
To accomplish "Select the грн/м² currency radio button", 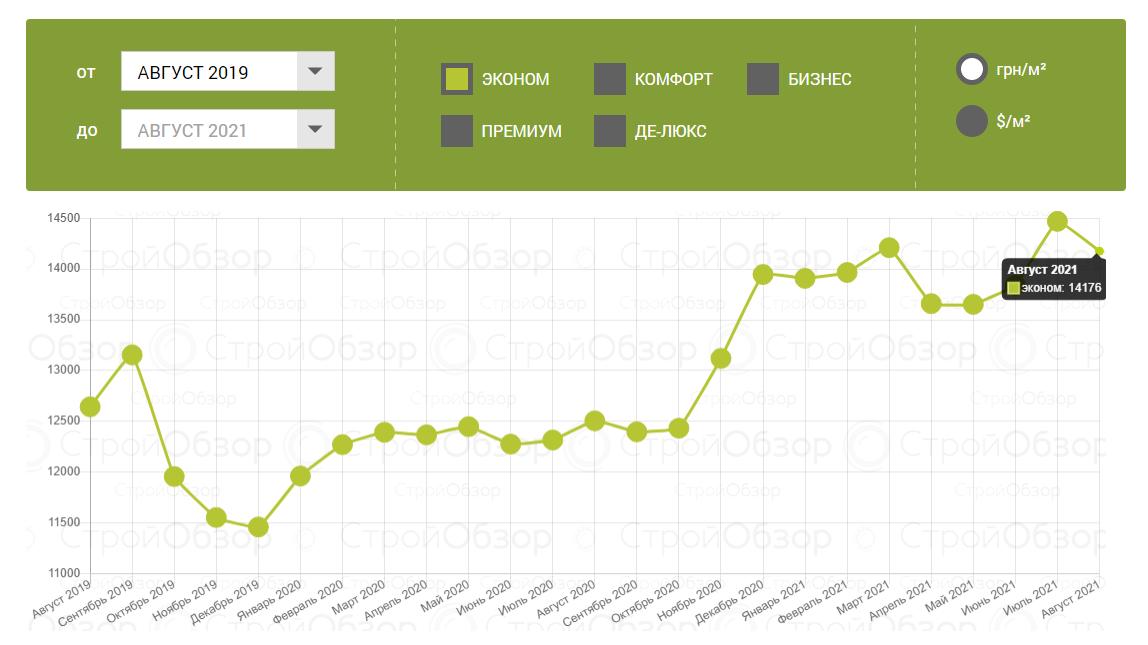I will pos(972,70).
